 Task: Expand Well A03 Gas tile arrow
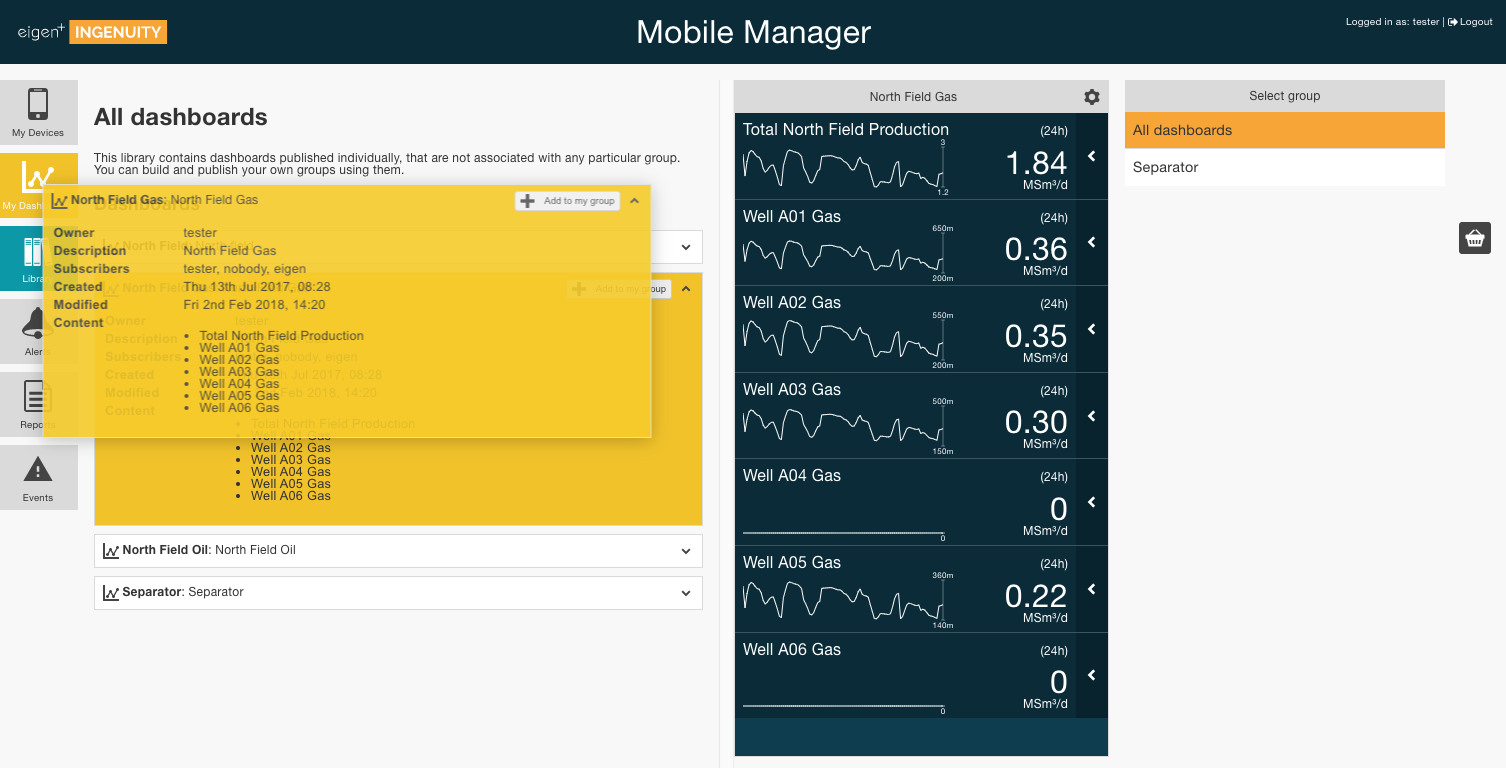tap(1092, 416)
